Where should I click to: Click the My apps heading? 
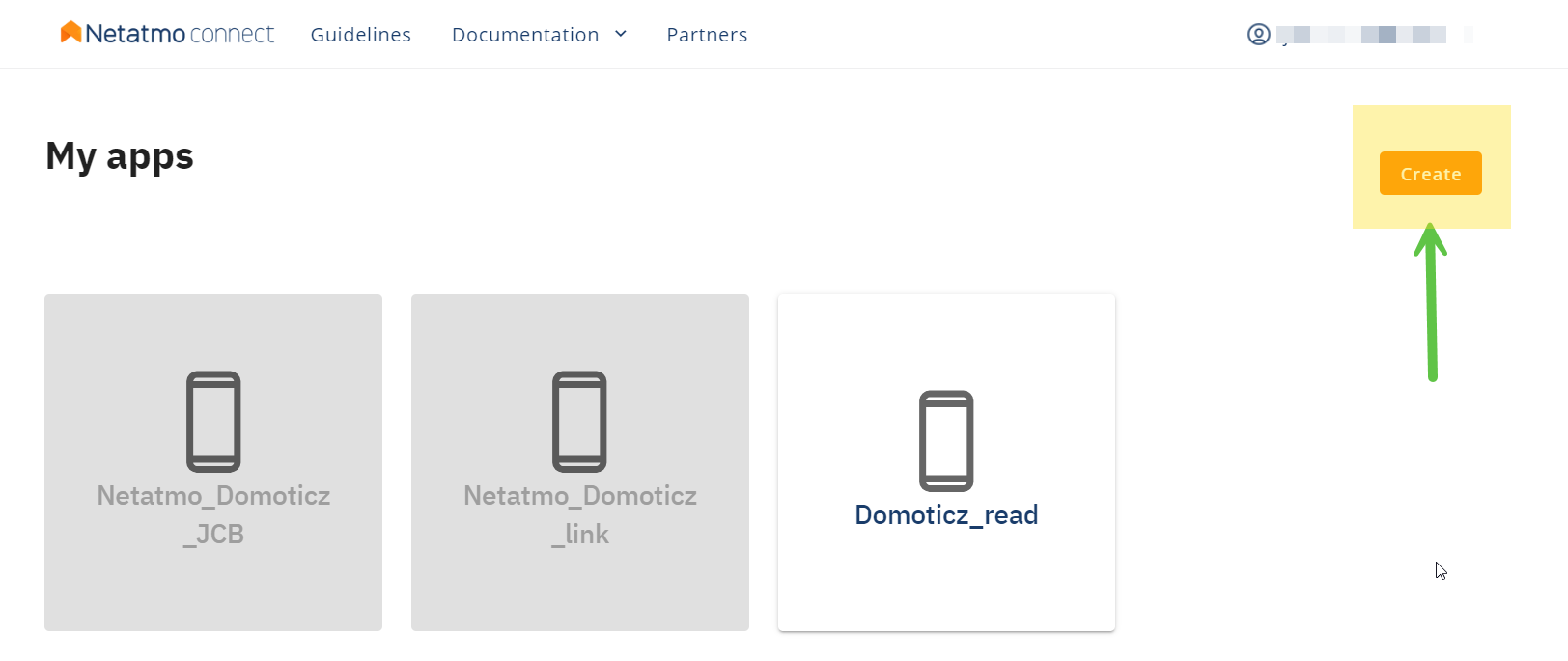coord(120,156)
